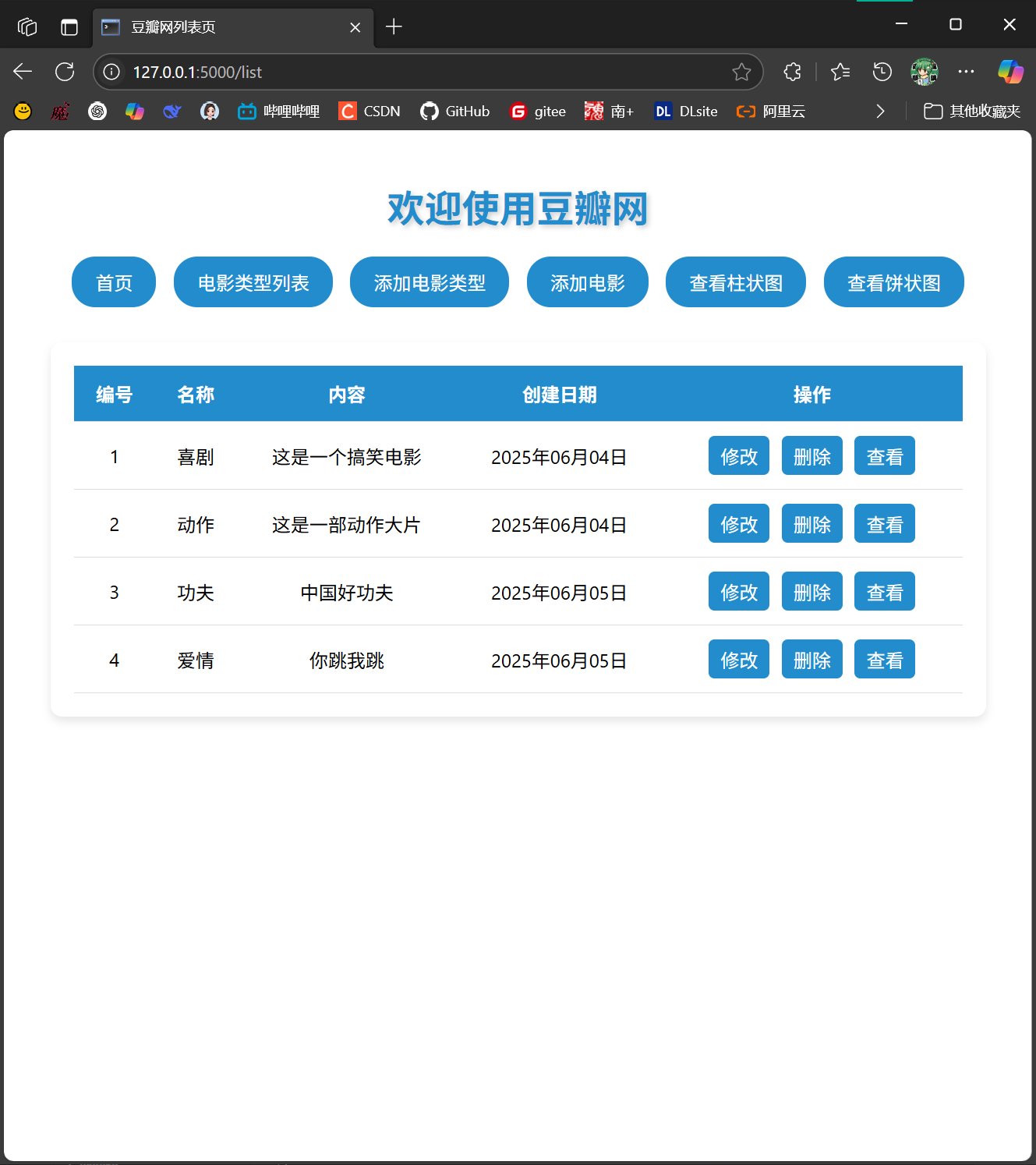
Task: Expand more bookmarks chevron
Action: [880, 112]
